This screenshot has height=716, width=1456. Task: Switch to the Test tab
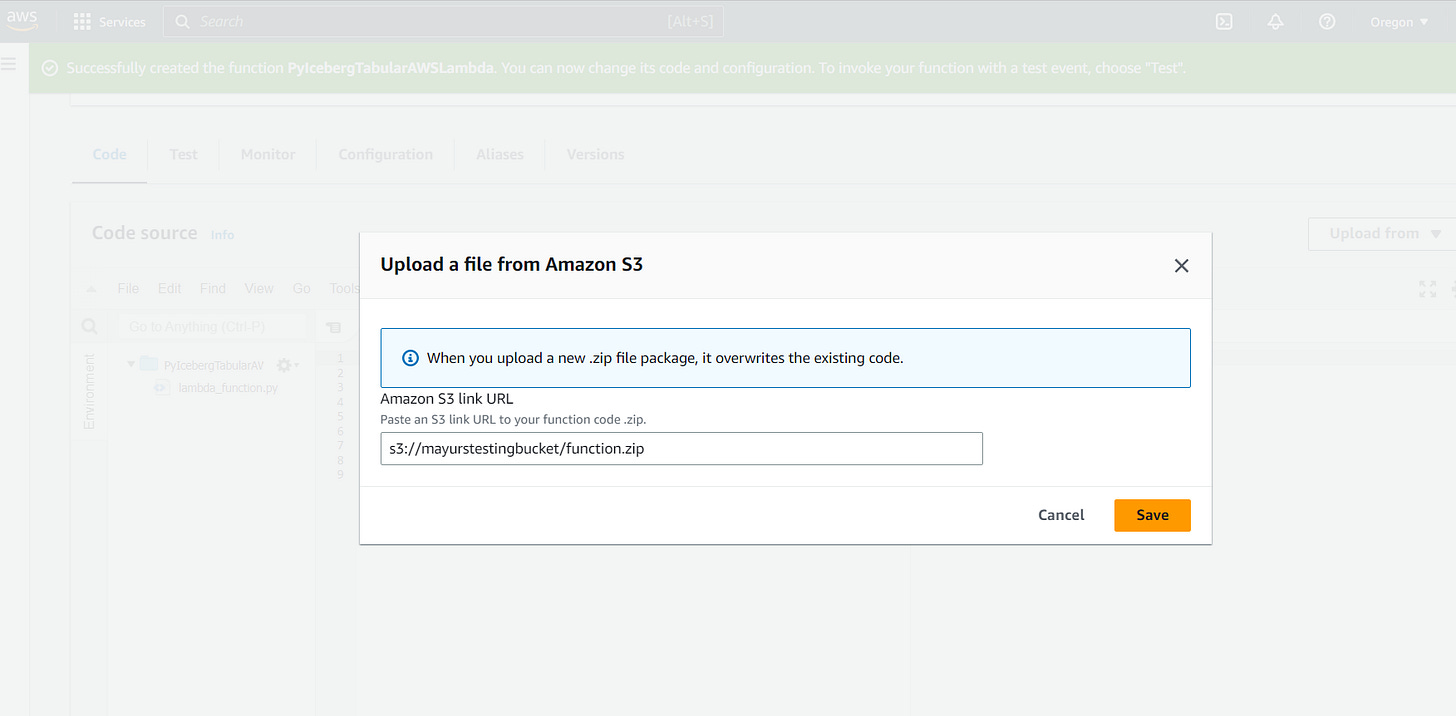coord(183,154)
